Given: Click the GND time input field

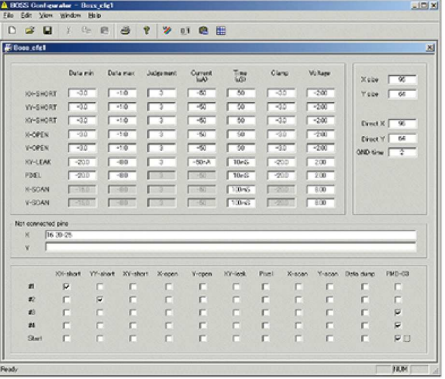Looking at the screenshot, I should (403, 152).
